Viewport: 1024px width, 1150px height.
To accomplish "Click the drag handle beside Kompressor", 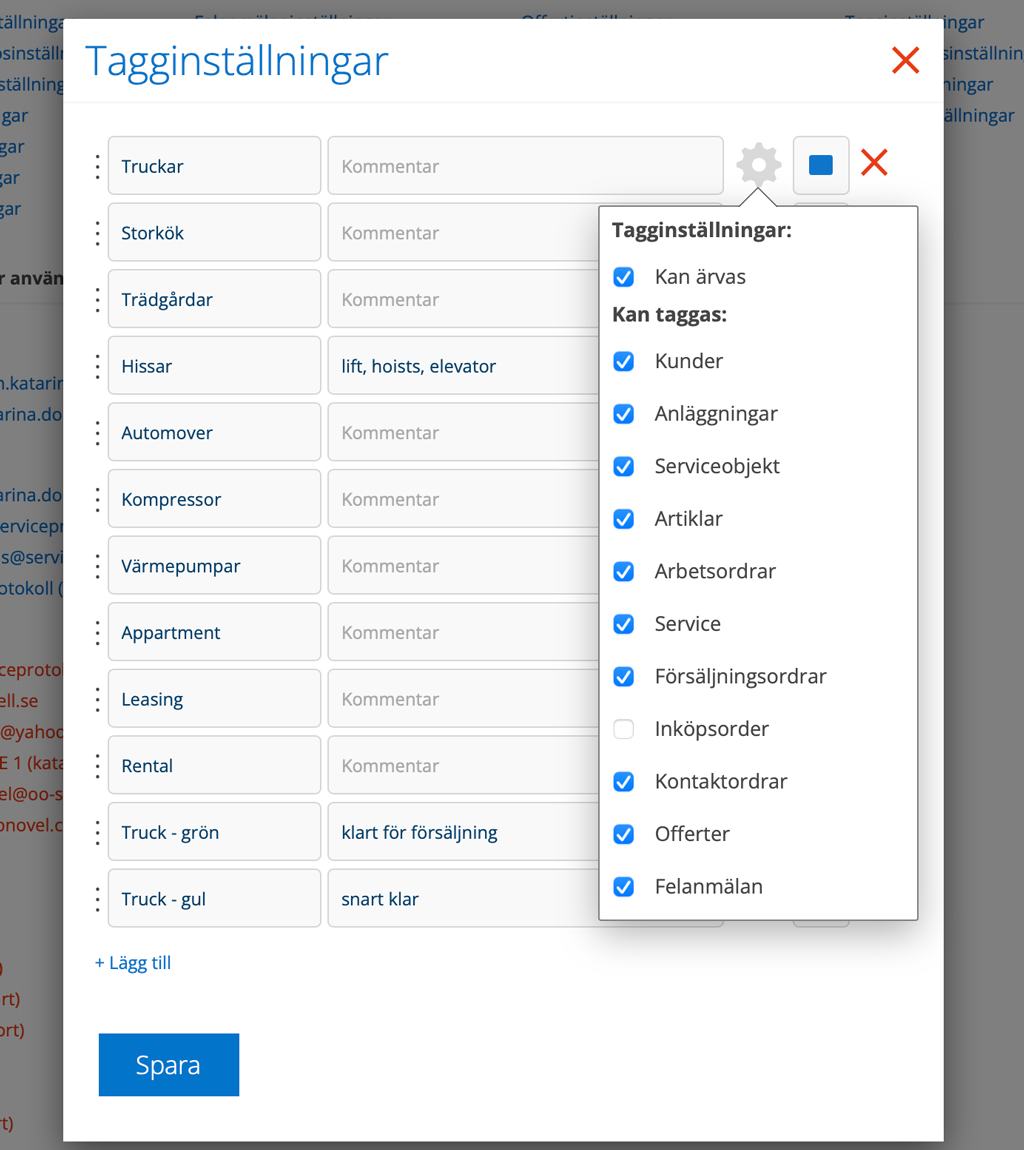I will 97,499.
